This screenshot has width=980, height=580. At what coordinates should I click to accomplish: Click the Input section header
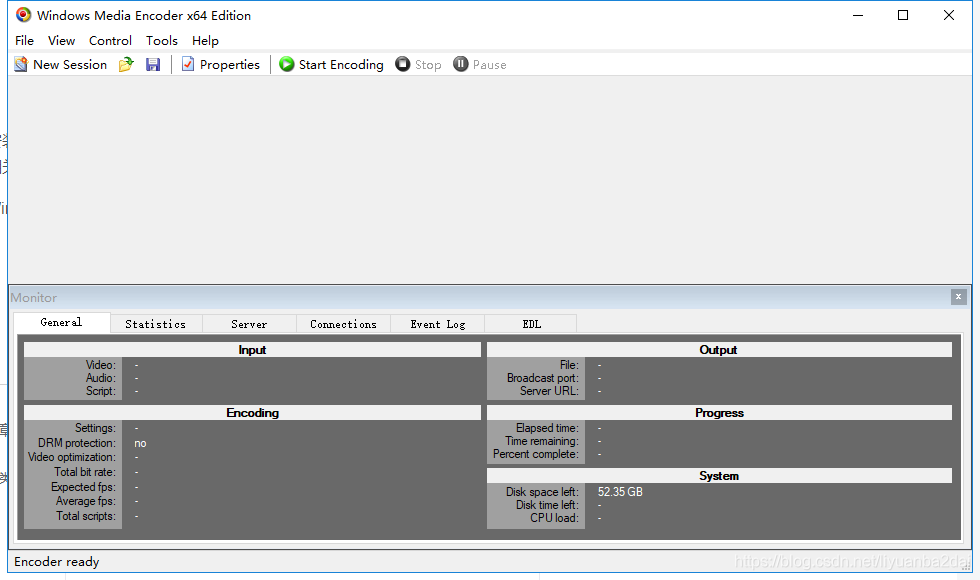point(252,349)
